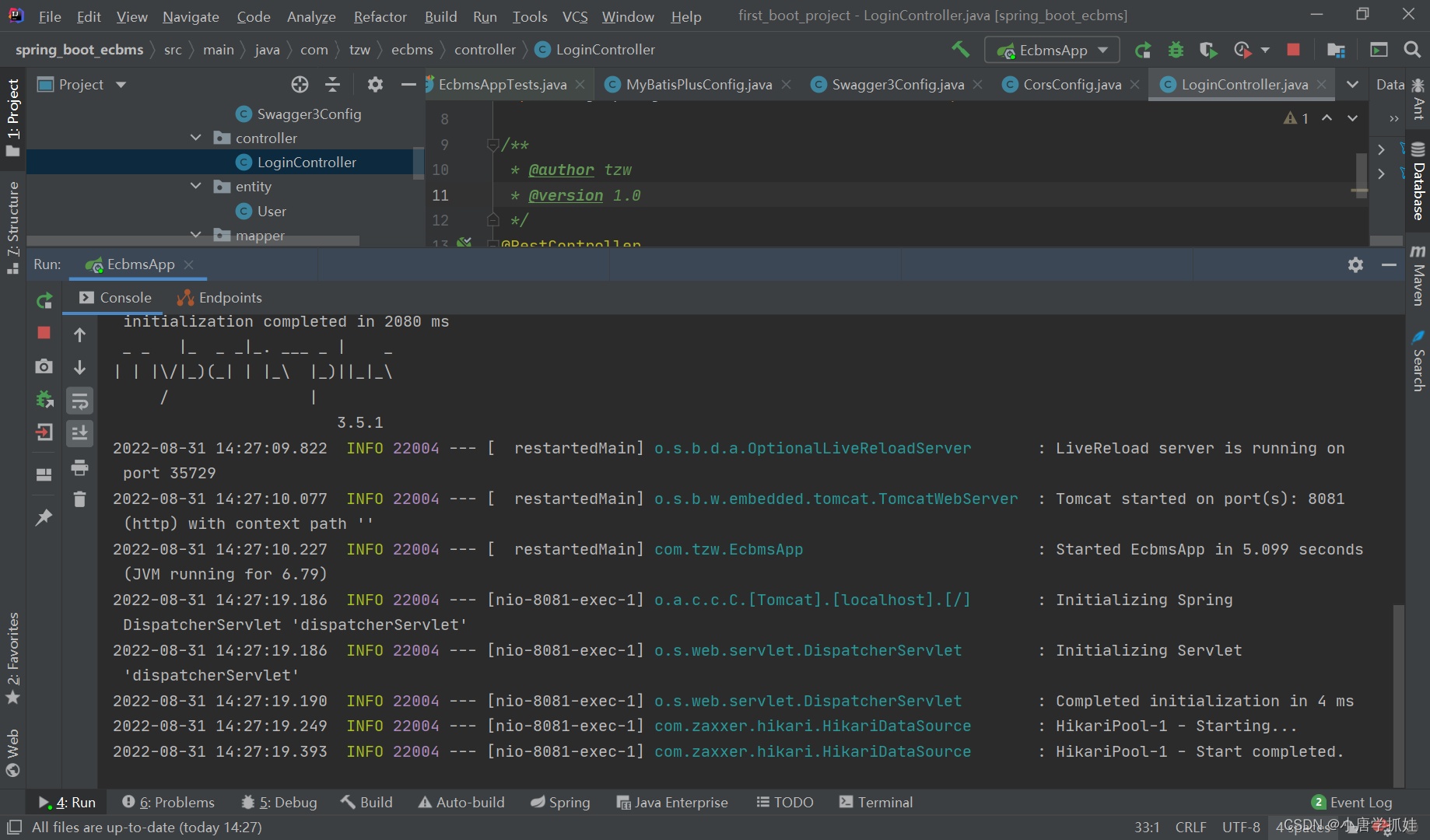Rerun EcbmsApp from Run panel
Screen dimensions: 1430x840
pos(44,300)
